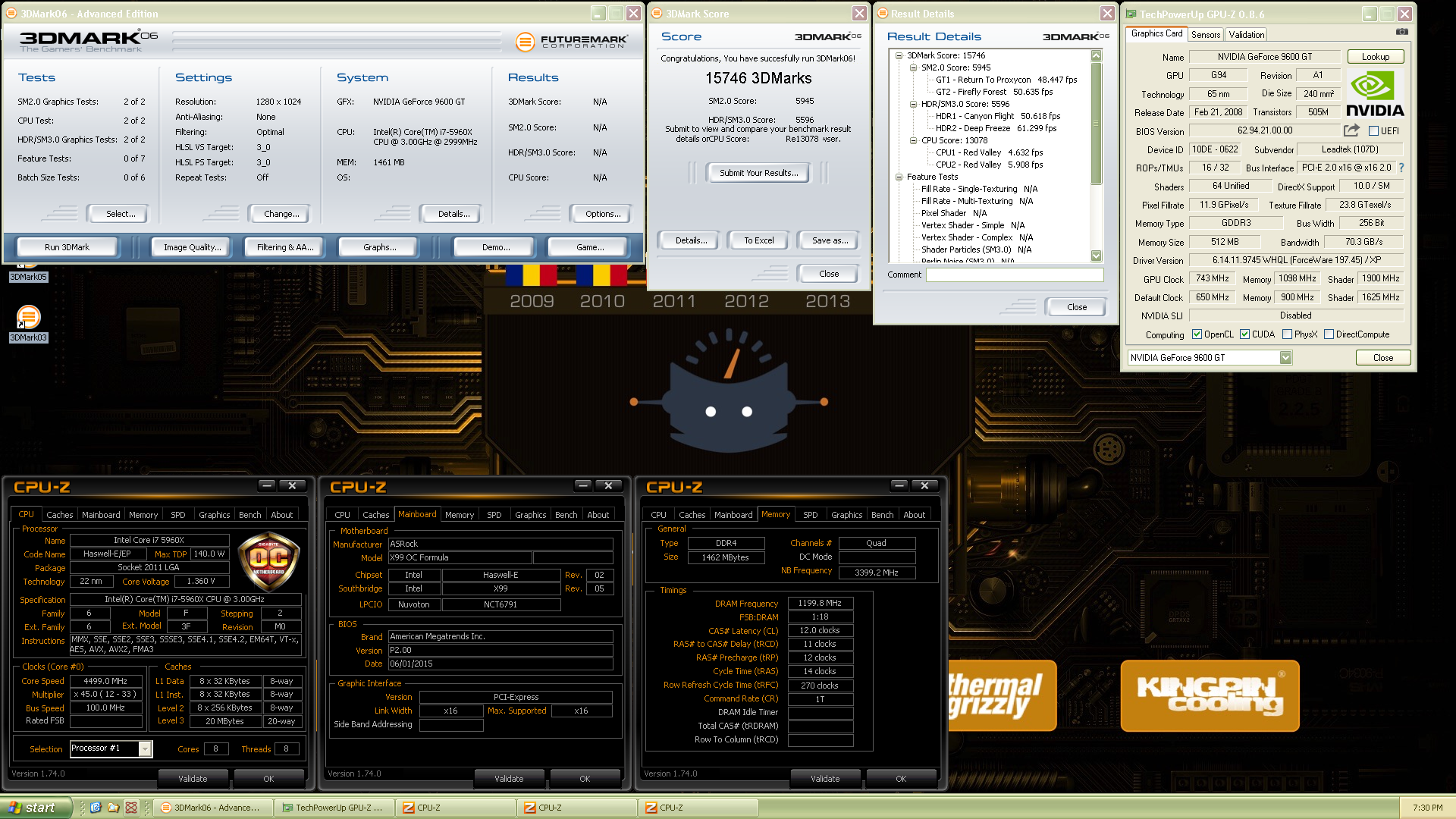Collapse the CPU Score 13078 tree node
This screenshot has width=1456, height=819.
(913, 140)
